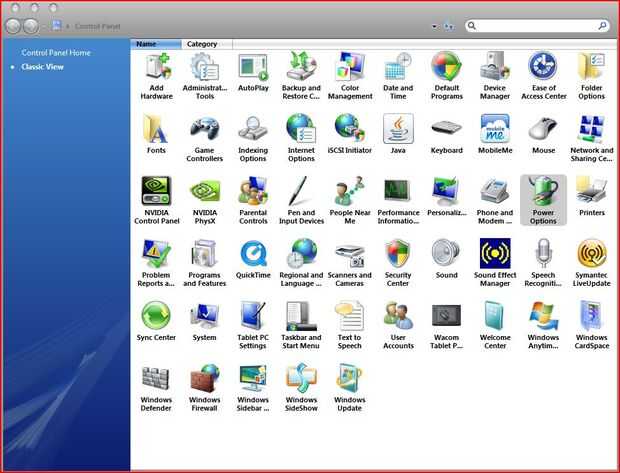The image size is (620, 473).
Task: Open MobileMe preferences
Action: point(495,134)
